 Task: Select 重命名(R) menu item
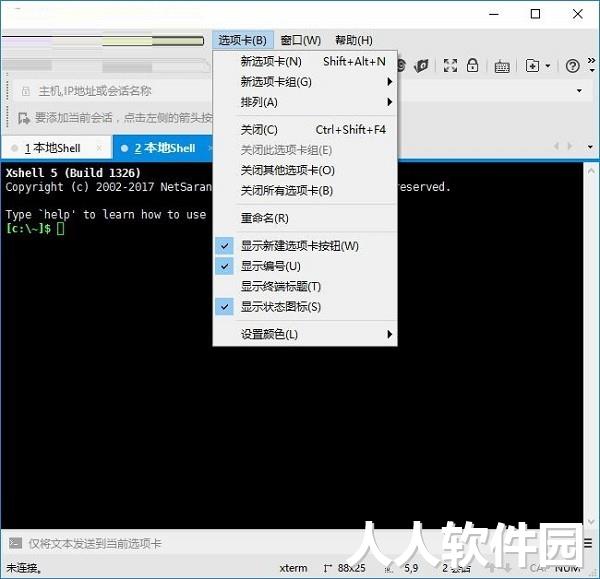(x=305, y=218)
